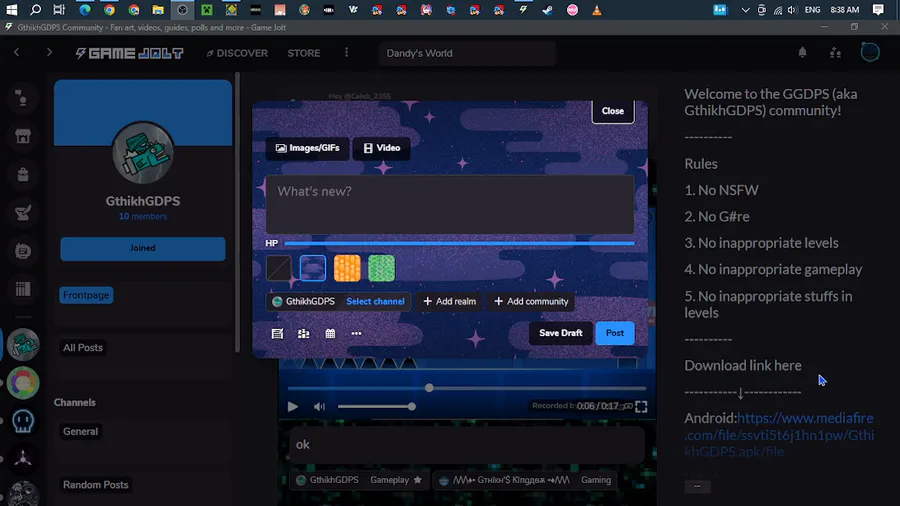Open VLC media player from taskbar
The image size is (900, 506).
(597, 10)
